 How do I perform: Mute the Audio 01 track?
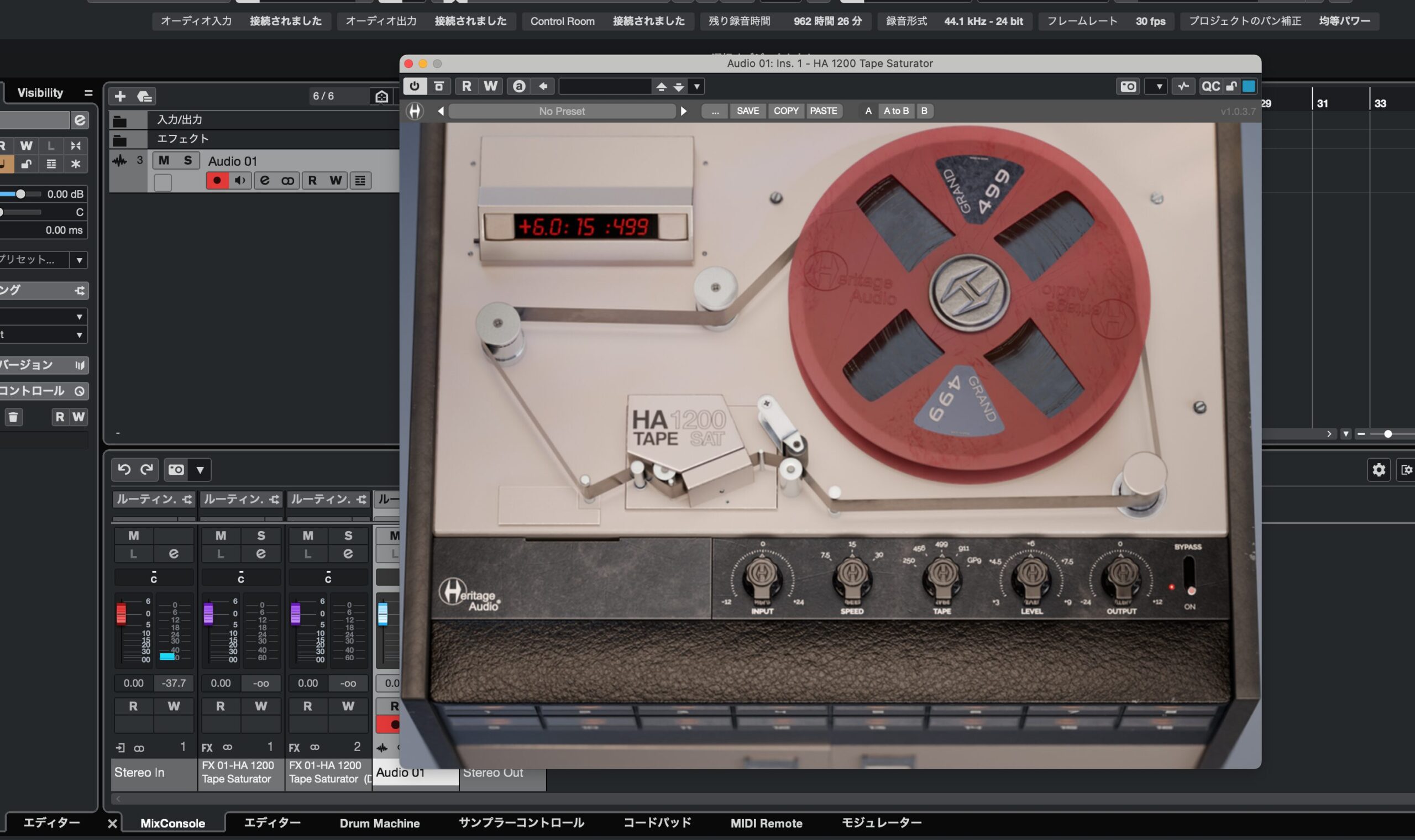(164, 160)
